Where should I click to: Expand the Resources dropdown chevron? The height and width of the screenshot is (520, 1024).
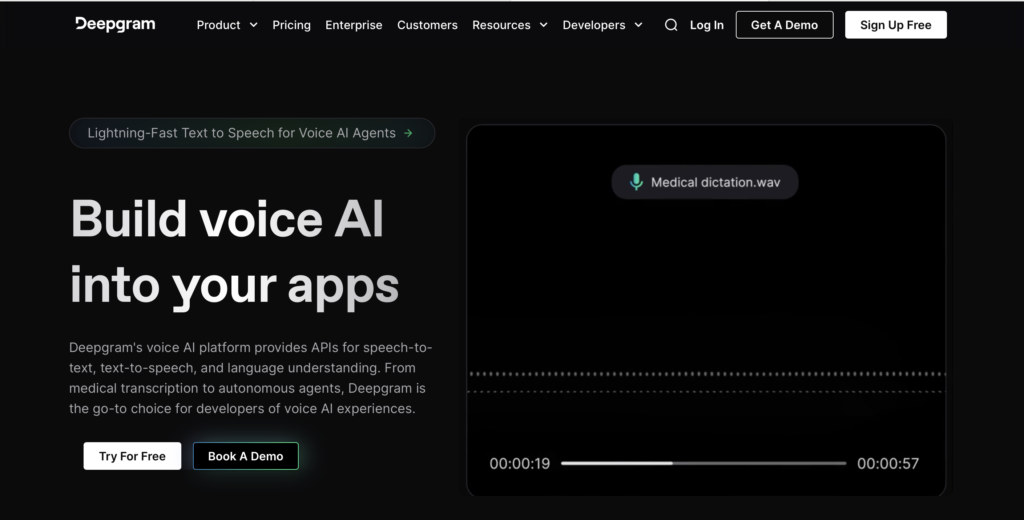[x=543, y=25]
